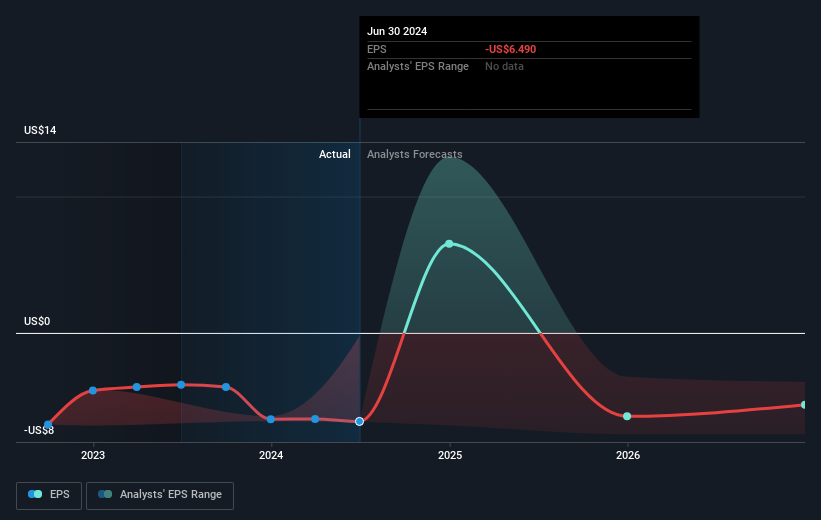Click the tooltip EPS label
Image resolution: width=821 pixels, height=520 pixels.
[x=376, y=49]
